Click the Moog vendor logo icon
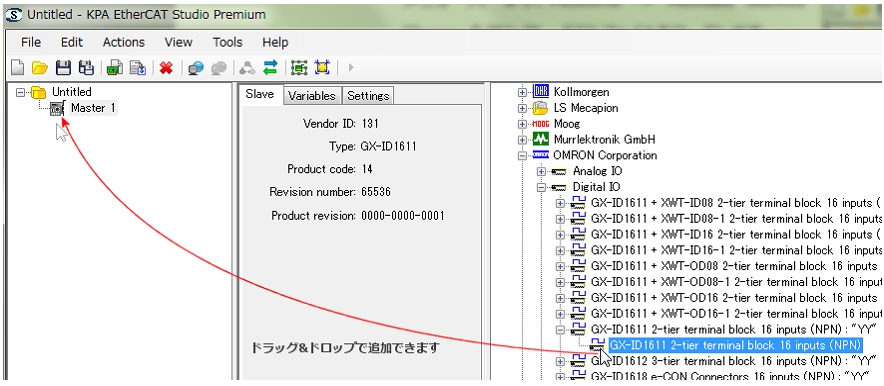The image size is (884, 386). pyautogui.click(x=540, y=123)
